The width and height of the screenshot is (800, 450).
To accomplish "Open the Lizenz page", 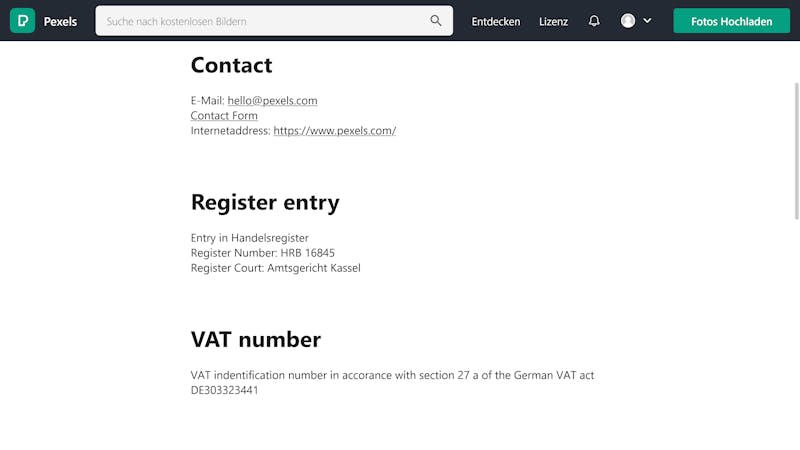I will [x=553, y=21].
